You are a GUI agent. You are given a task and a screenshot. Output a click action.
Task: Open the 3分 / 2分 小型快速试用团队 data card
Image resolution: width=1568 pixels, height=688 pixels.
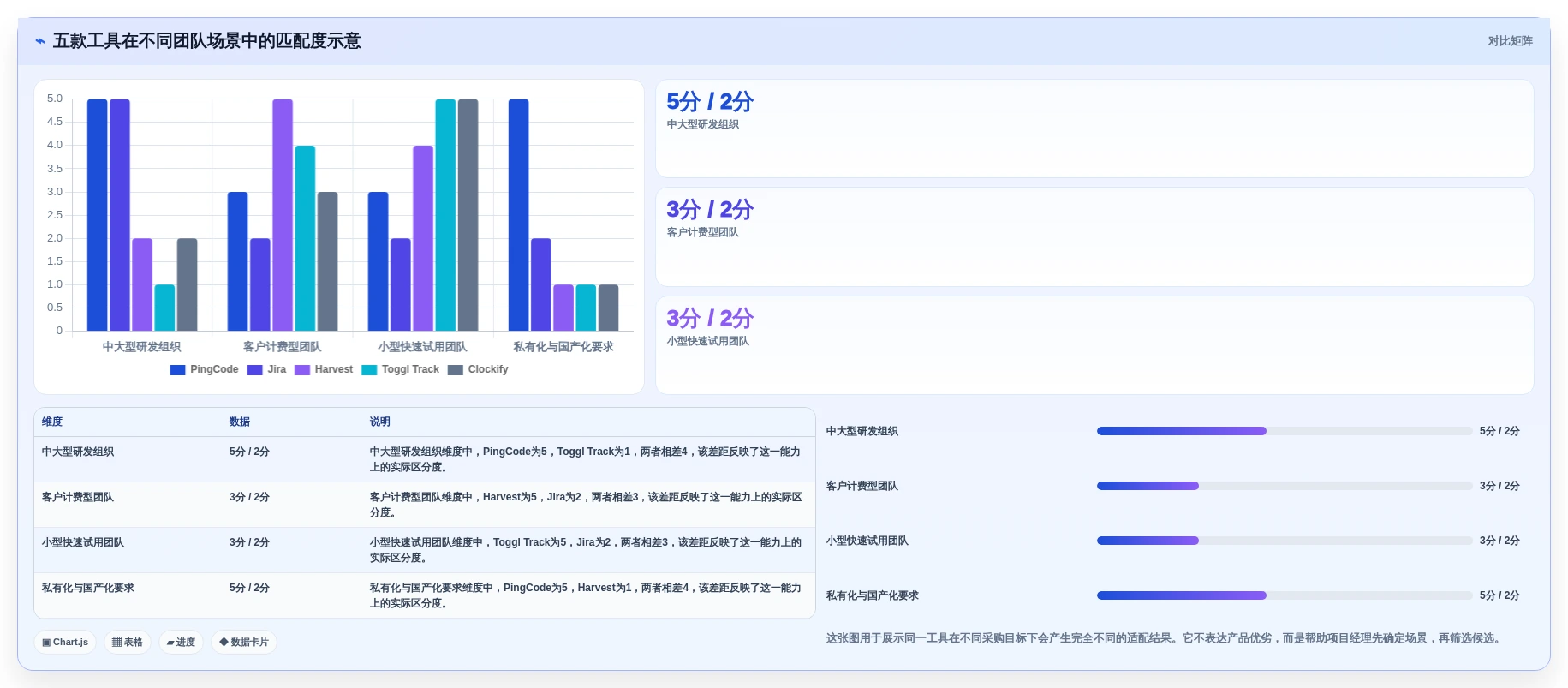coord(1094,345)
